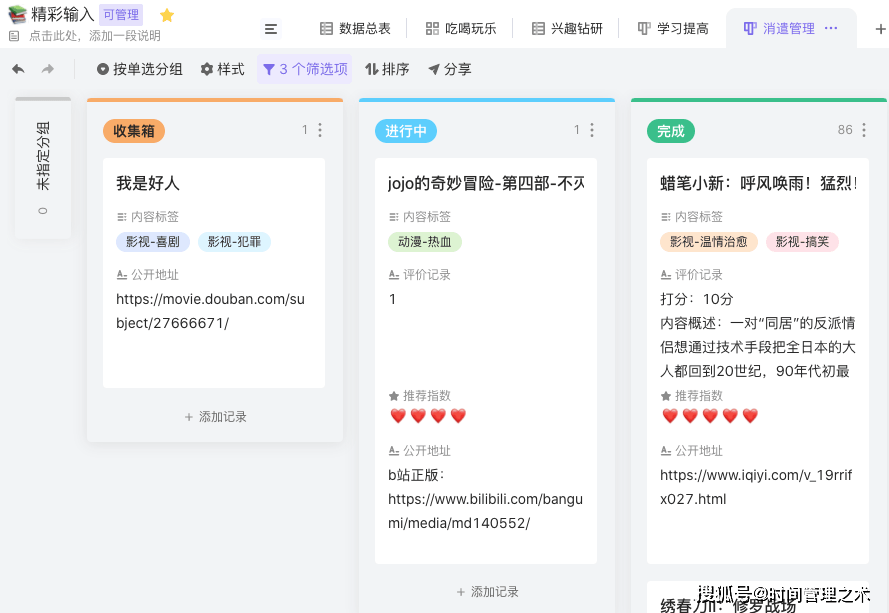Click the 进行中 blue column label
Screen dimensions: 889x613
(x=406, y=131)
